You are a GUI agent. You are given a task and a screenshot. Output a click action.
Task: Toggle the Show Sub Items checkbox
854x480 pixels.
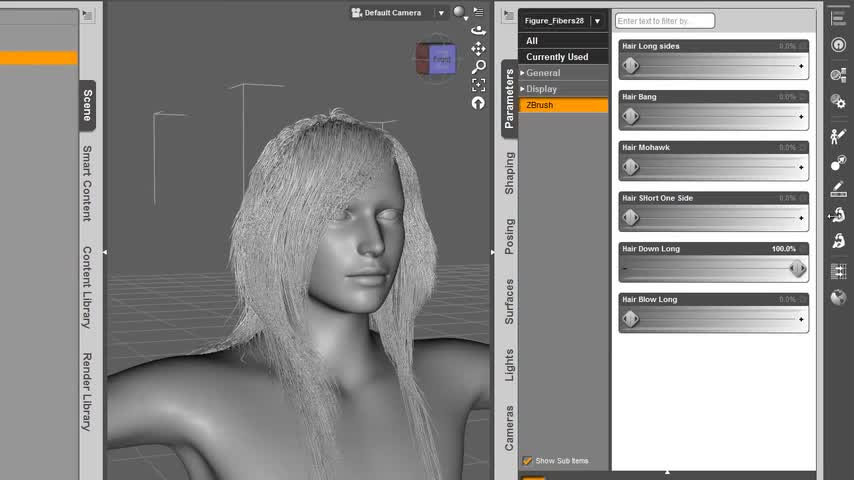coord(527,460)
